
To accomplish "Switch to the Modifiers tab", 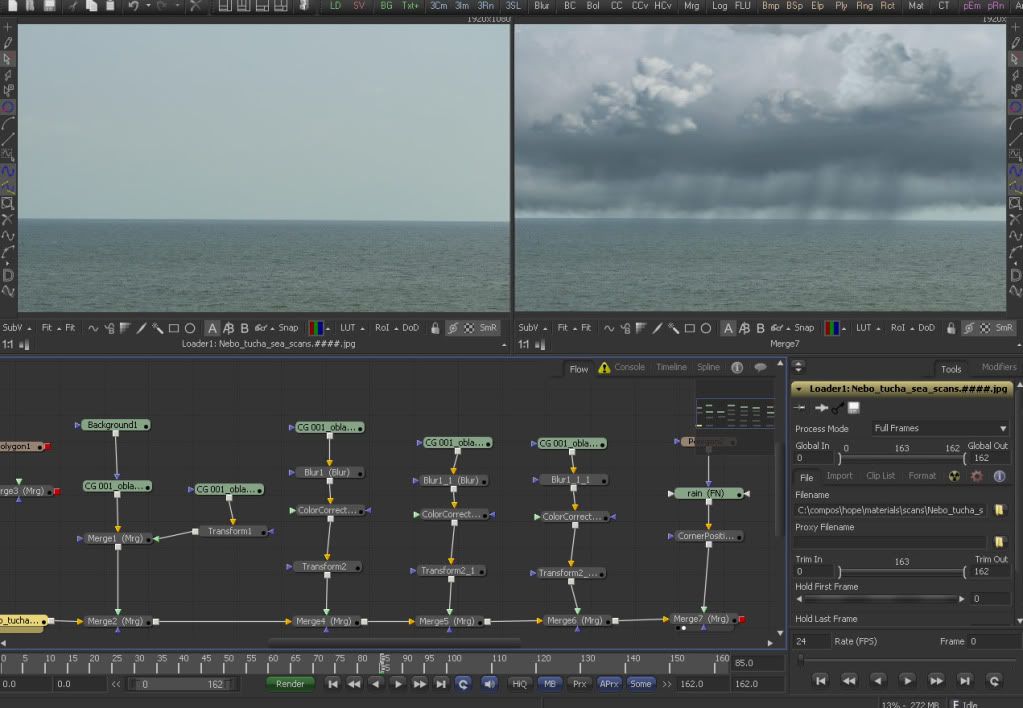I will coord(998,368).
